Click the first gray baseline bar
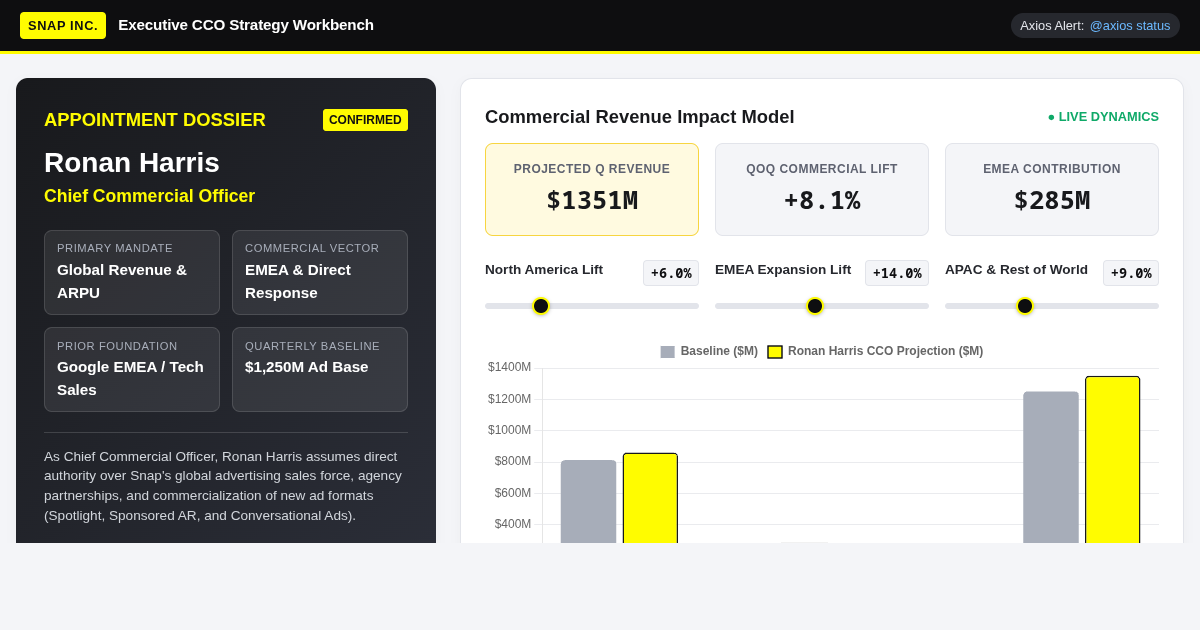1200x630 pixels. coord(588,501)
